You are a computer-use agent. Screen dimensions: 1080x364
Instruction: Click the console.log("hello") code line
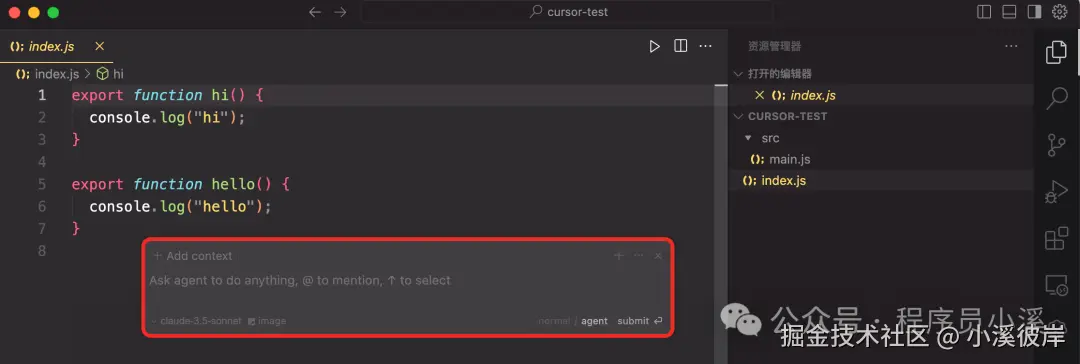coord(180,206)
